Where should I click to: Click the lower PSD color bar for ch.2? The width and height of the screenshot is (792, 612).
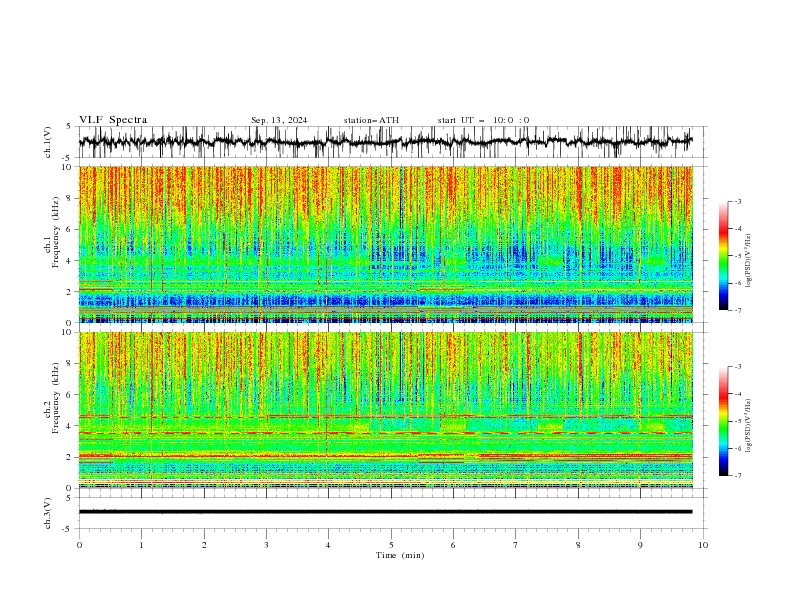(x=723, y=421)
